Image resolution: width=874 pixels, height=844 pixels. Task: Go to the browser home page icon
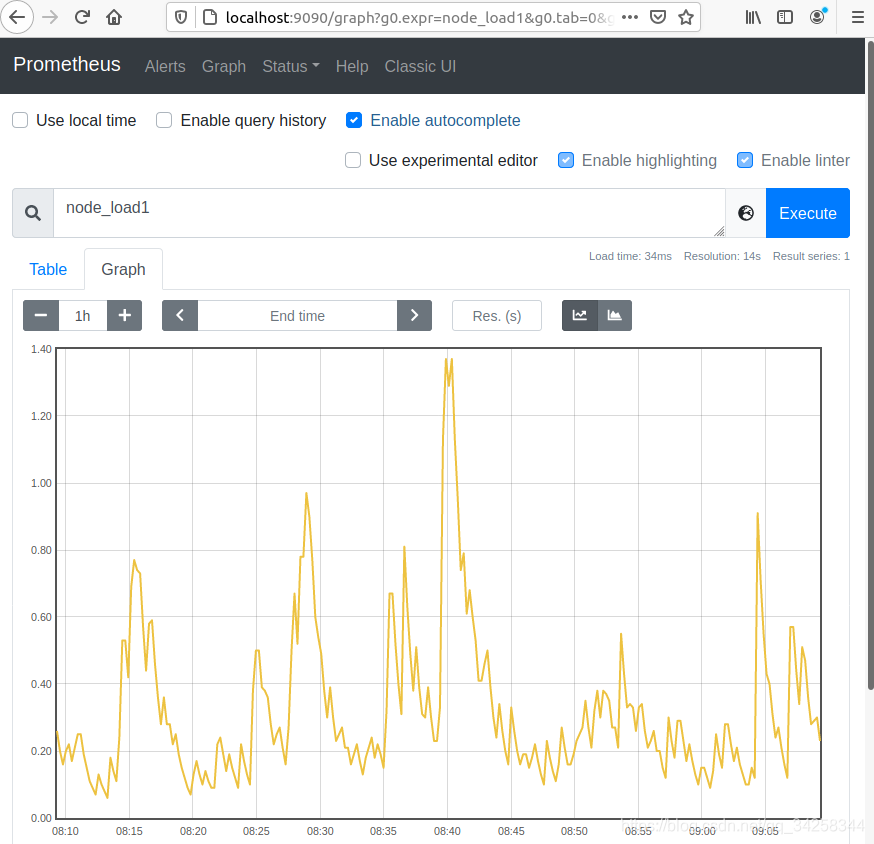(x=114, y=17)
